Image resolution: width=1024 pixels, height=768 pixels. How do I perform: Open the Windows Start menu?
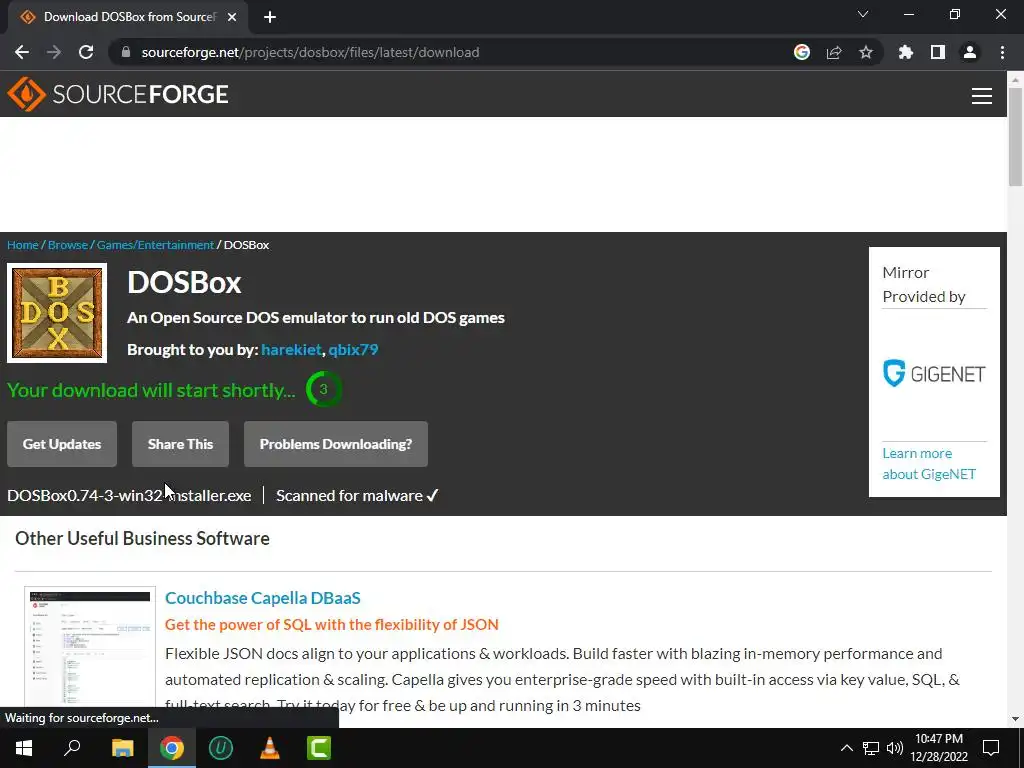tap(24, 748)
